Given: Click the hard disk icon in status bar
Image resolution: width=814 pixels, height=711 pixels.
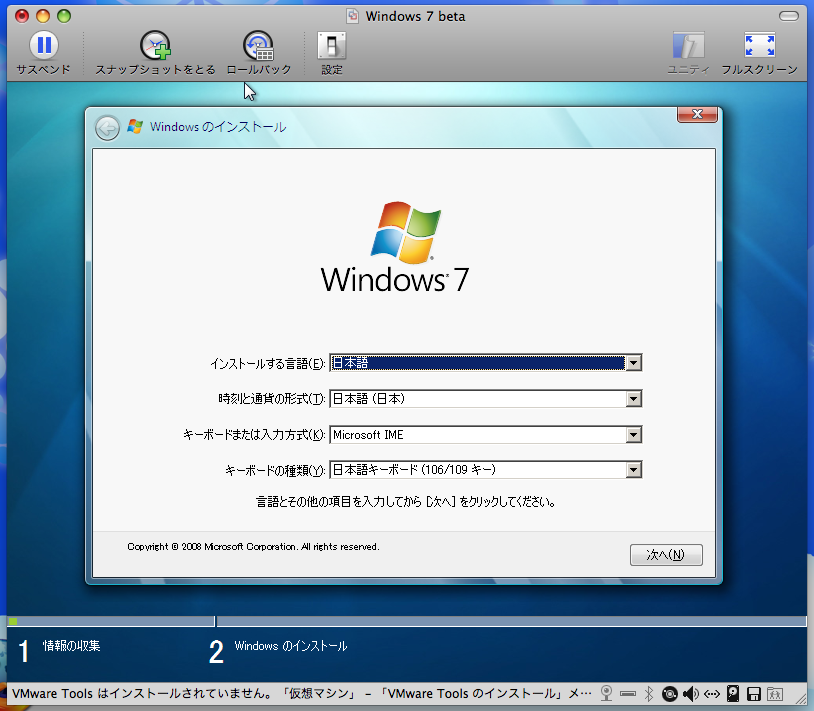Looking at the screenshot, I should click(x=732, y=693).
